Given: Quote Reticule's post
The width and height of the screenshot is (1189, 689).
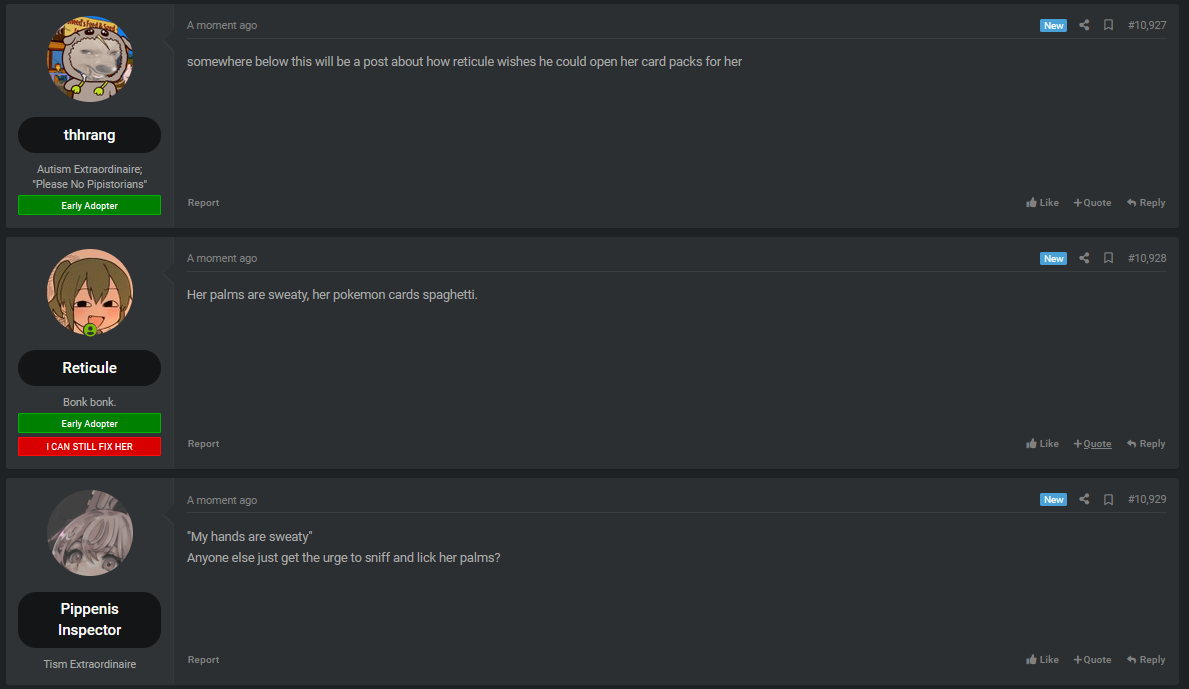Looking at the screenshot, I should pos(1093,443).
